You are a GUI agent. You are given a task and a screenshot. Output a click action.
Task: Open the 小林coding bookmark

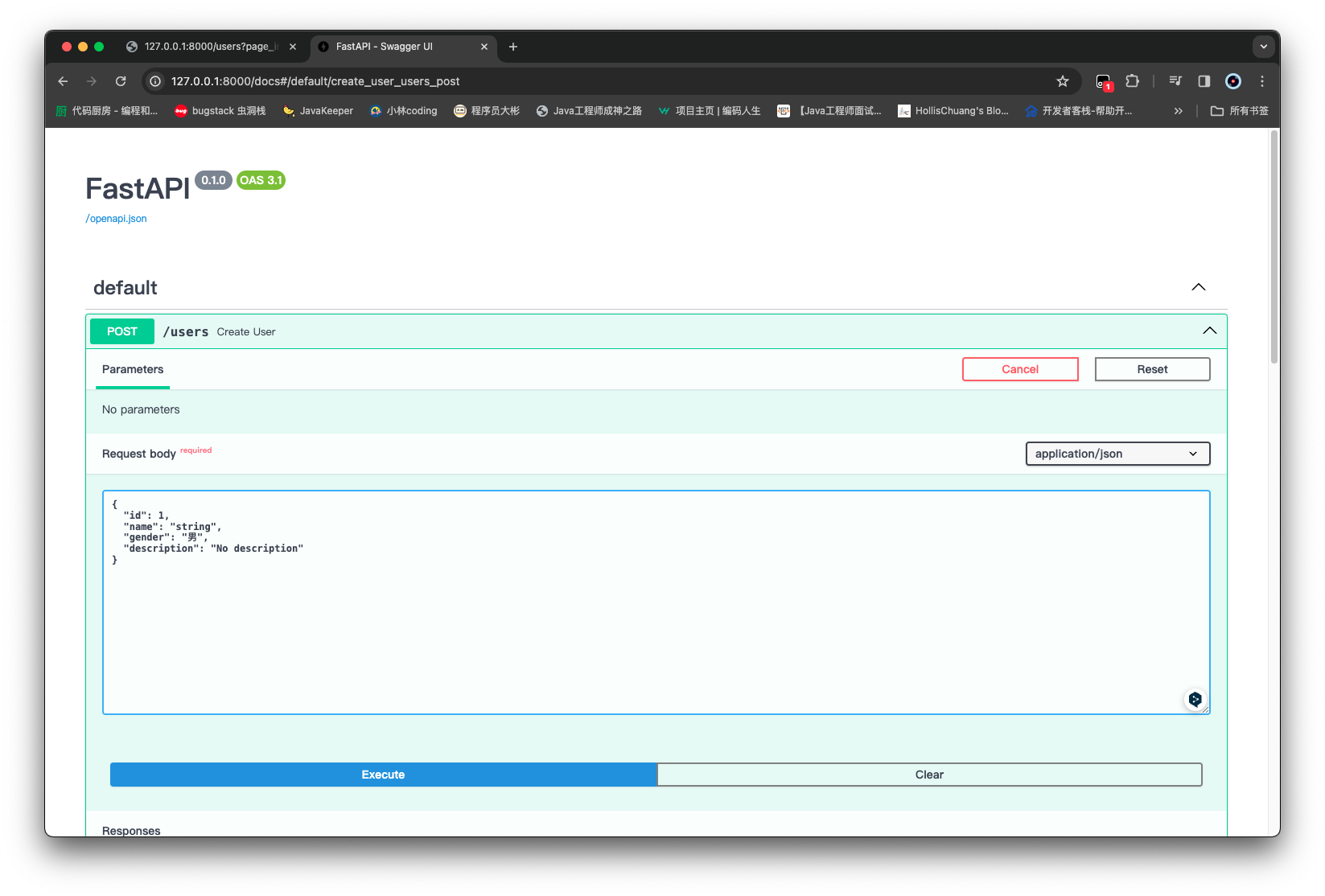[x=404, y=111]
